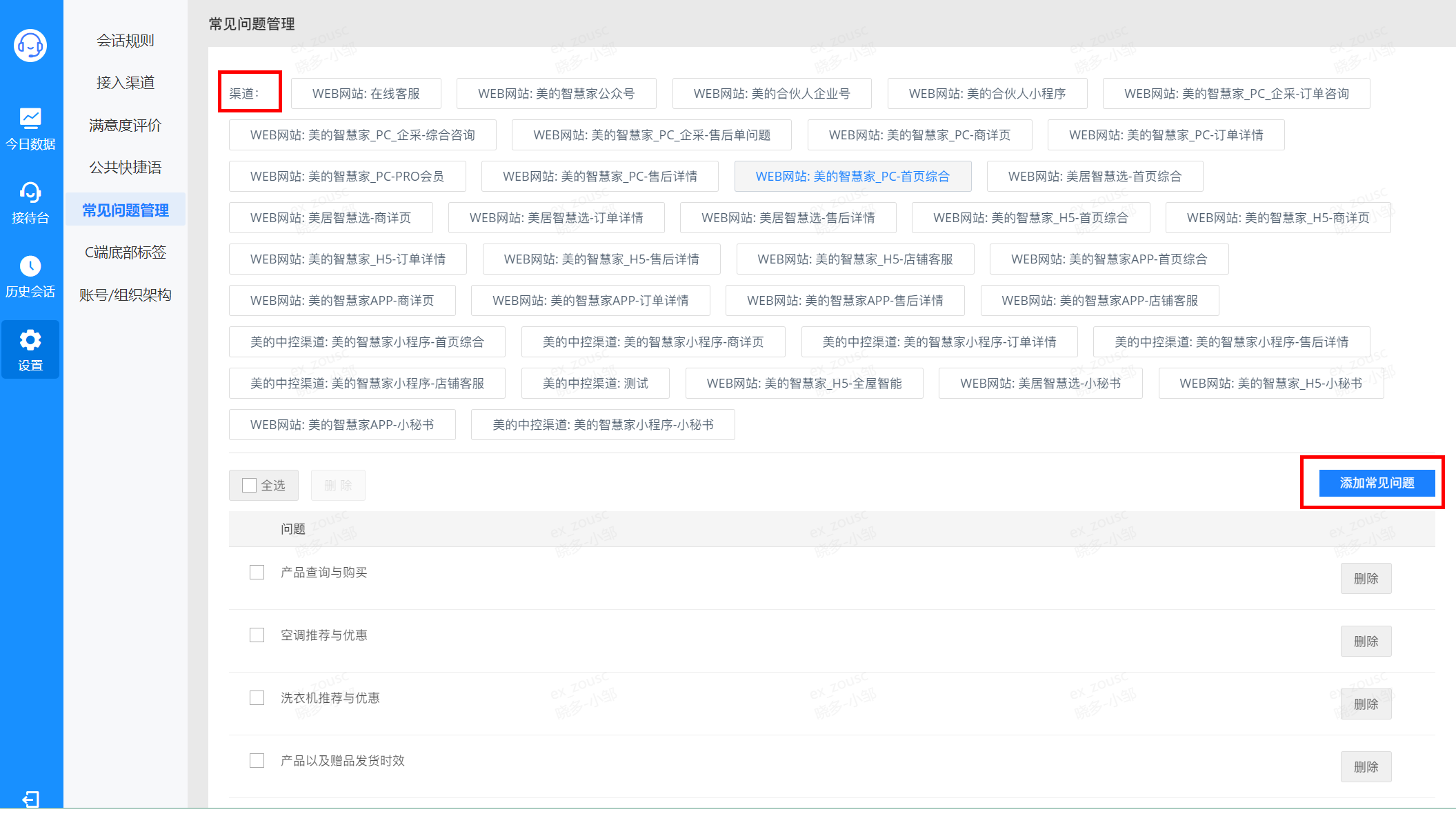
Task: Open the 设置 gear icon
Action: click(30, 339)
